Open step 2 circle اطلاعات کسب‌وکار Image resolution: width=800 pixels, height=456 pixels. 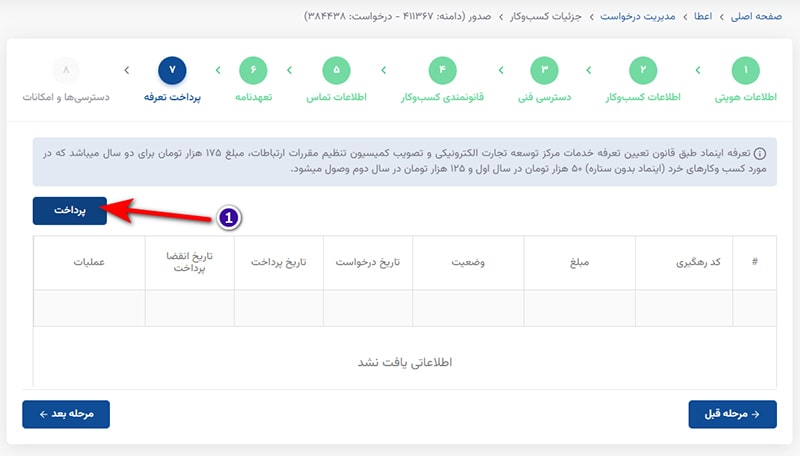tap(643, 70)
